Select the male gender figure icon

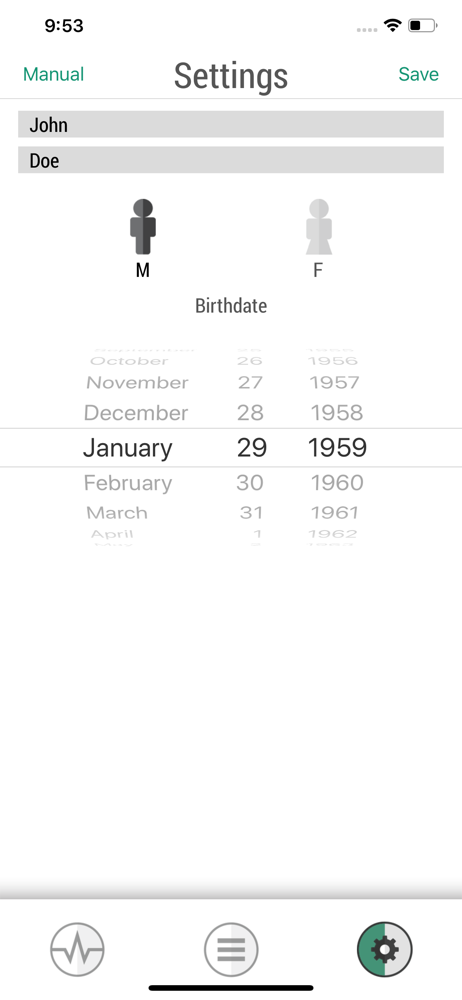143,227
